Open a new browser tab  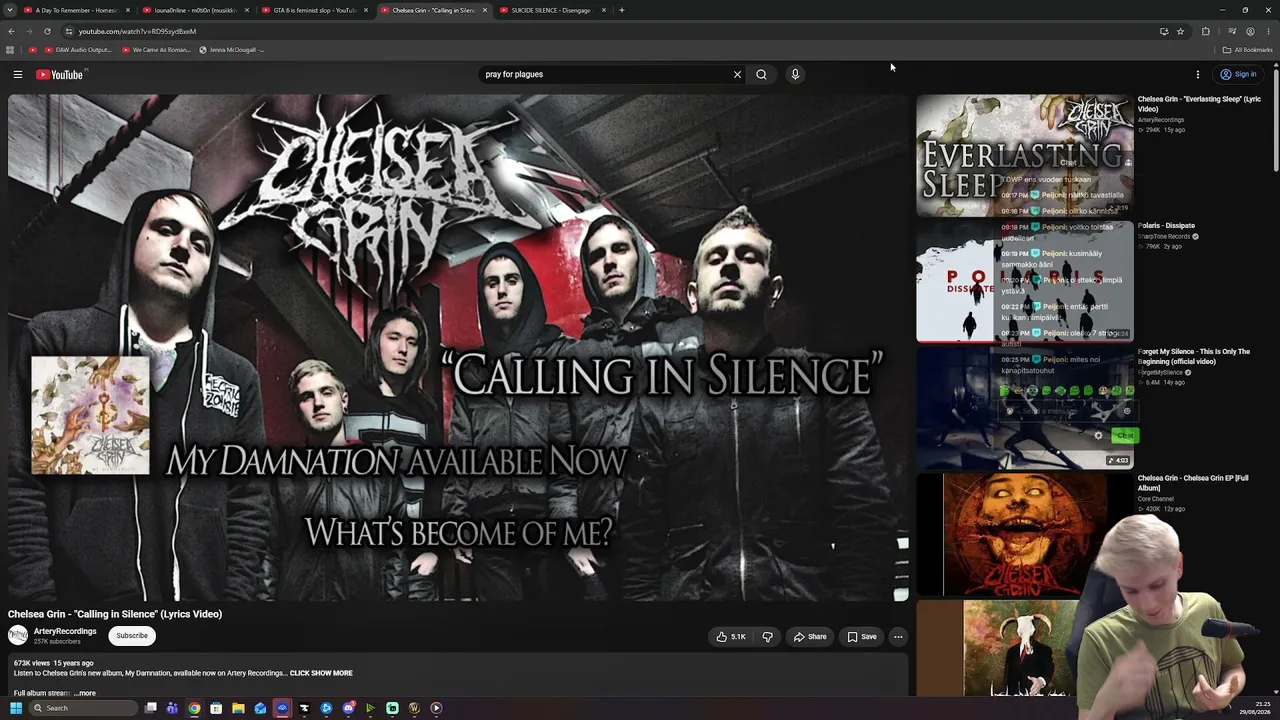coord(622,10)
